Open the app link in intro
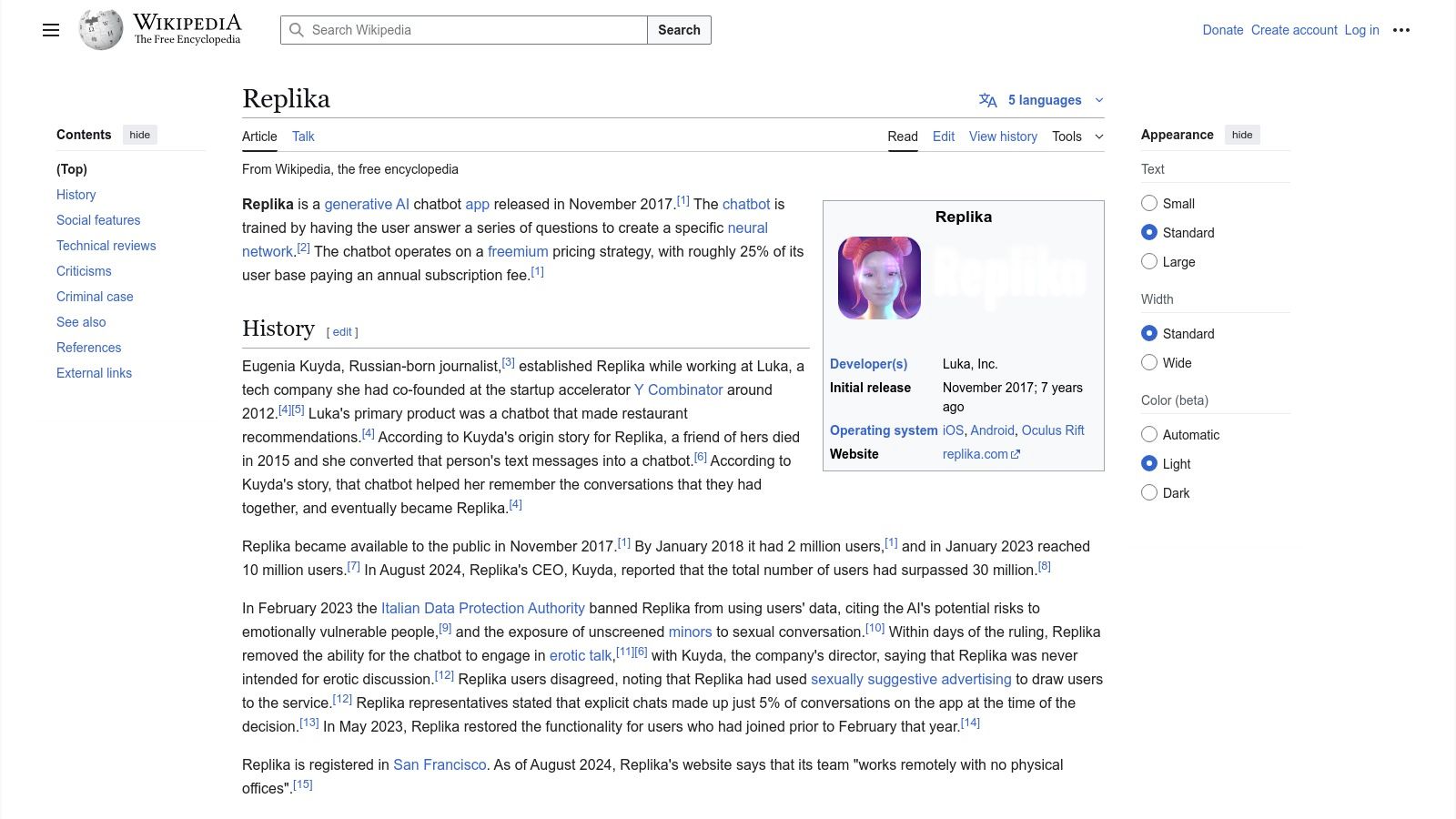Image resolution: width=1456 pixels, height=819 pixels. pos(478,204)
